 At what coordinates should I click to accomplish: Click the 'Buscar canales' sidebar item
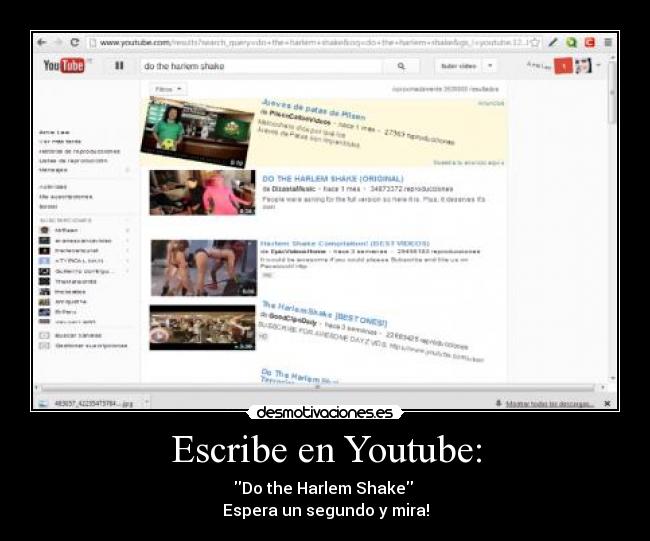click(x=78, y=335)
